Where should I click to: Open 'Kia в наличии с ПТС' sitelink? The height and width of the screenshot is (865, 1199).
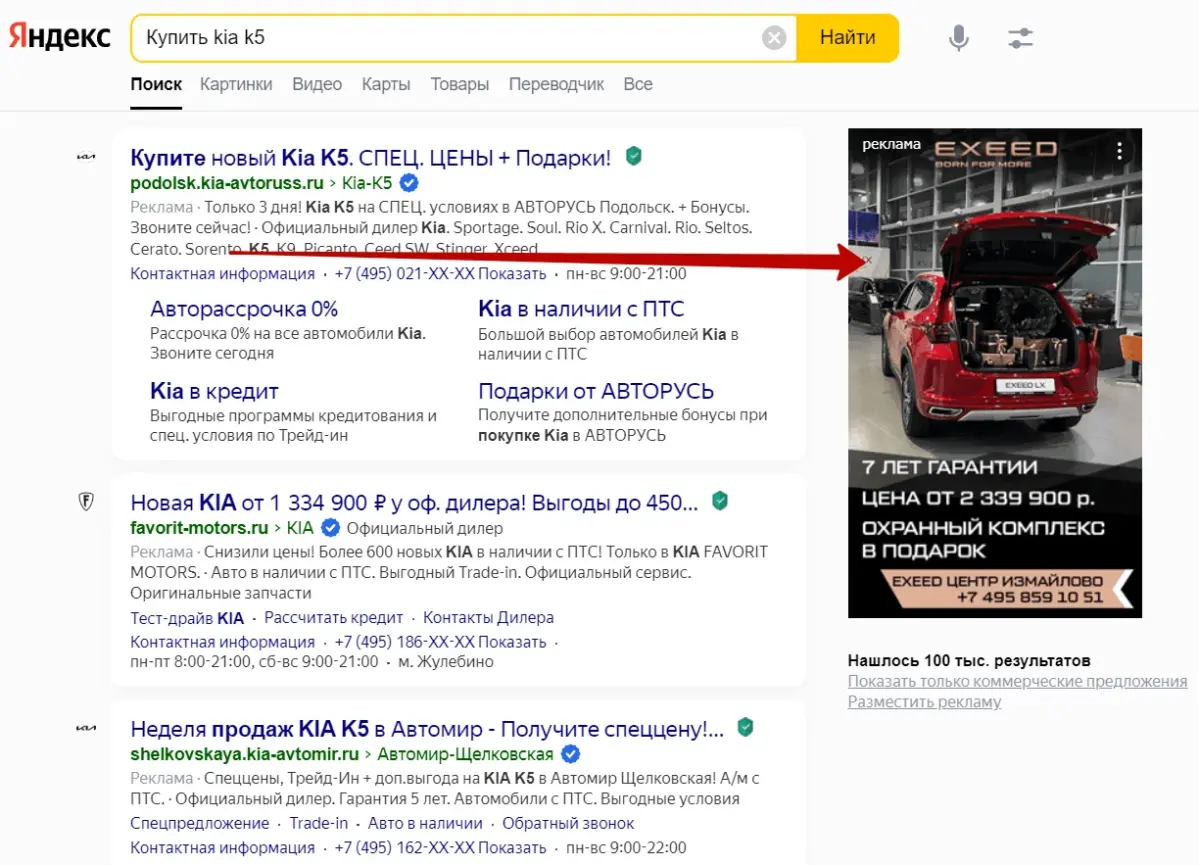point(581,309)
